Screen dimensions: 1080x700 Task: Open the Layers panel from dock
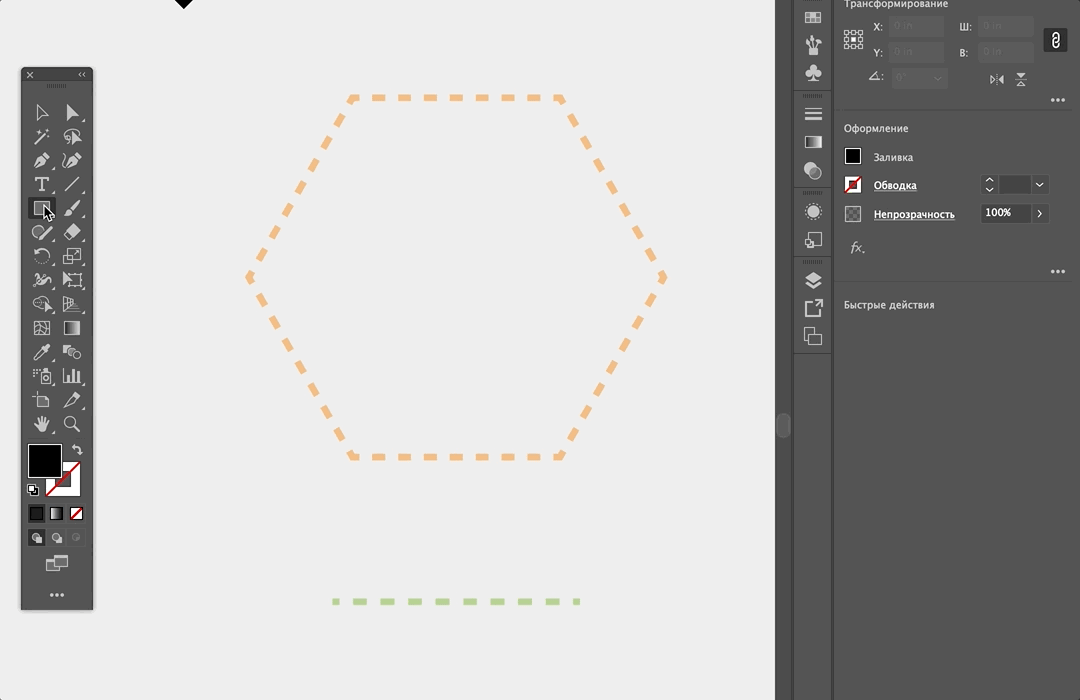(813, 280)
